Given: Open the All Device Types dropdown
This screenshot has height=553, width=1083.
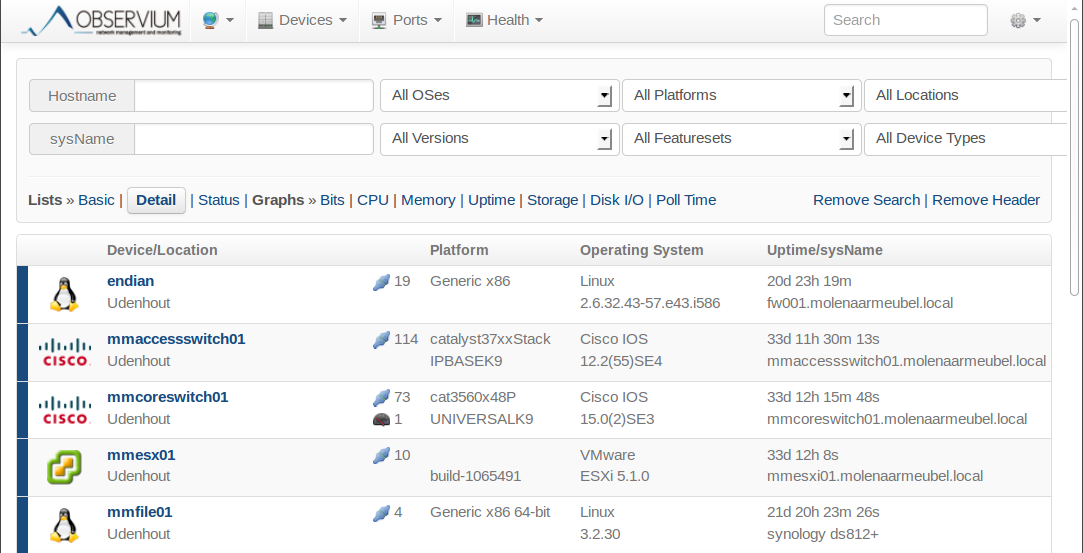Looking at the screenshot, I should [x=967, y=139].
